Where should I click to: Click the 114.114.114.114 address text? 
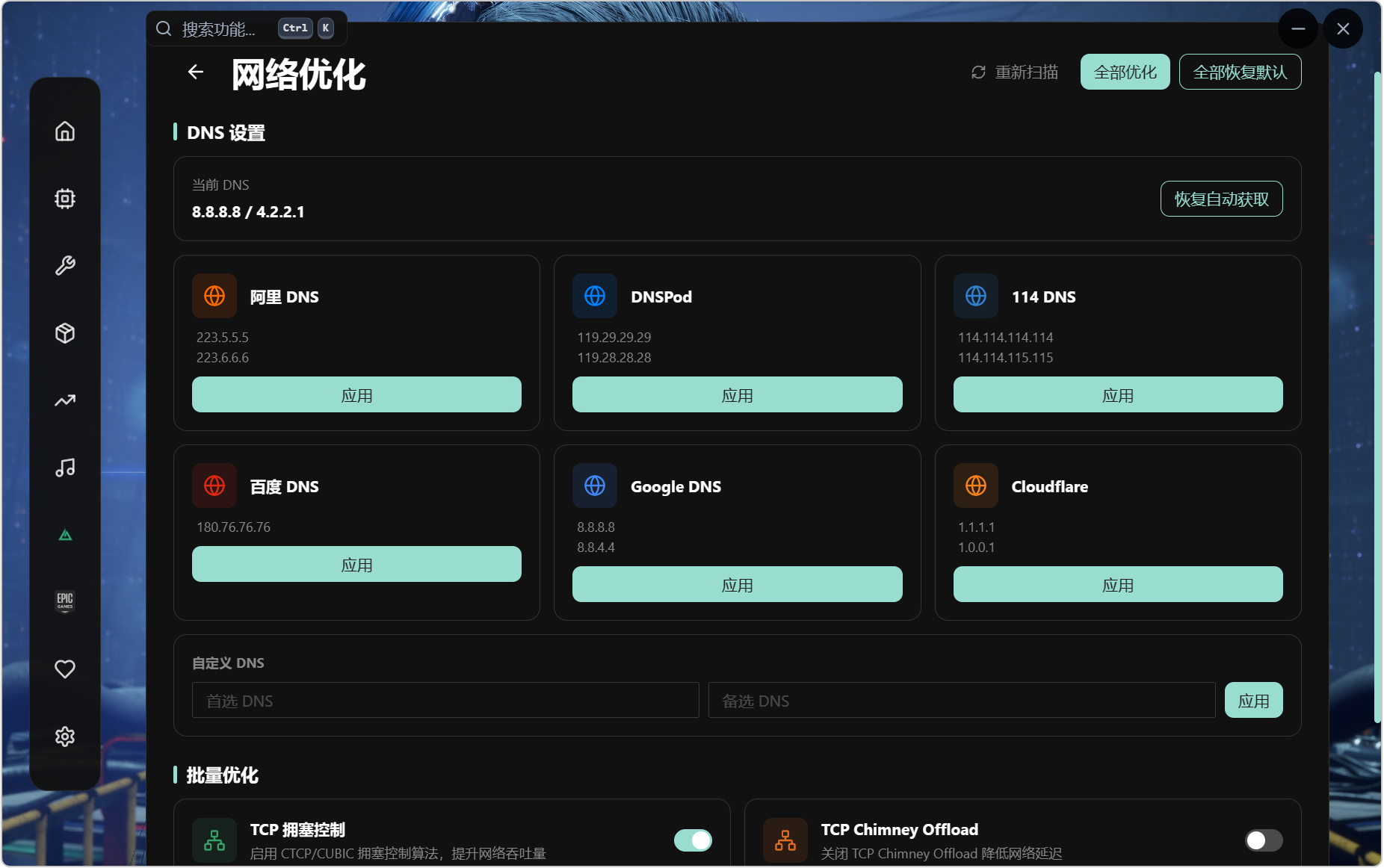pos(1006,338)
